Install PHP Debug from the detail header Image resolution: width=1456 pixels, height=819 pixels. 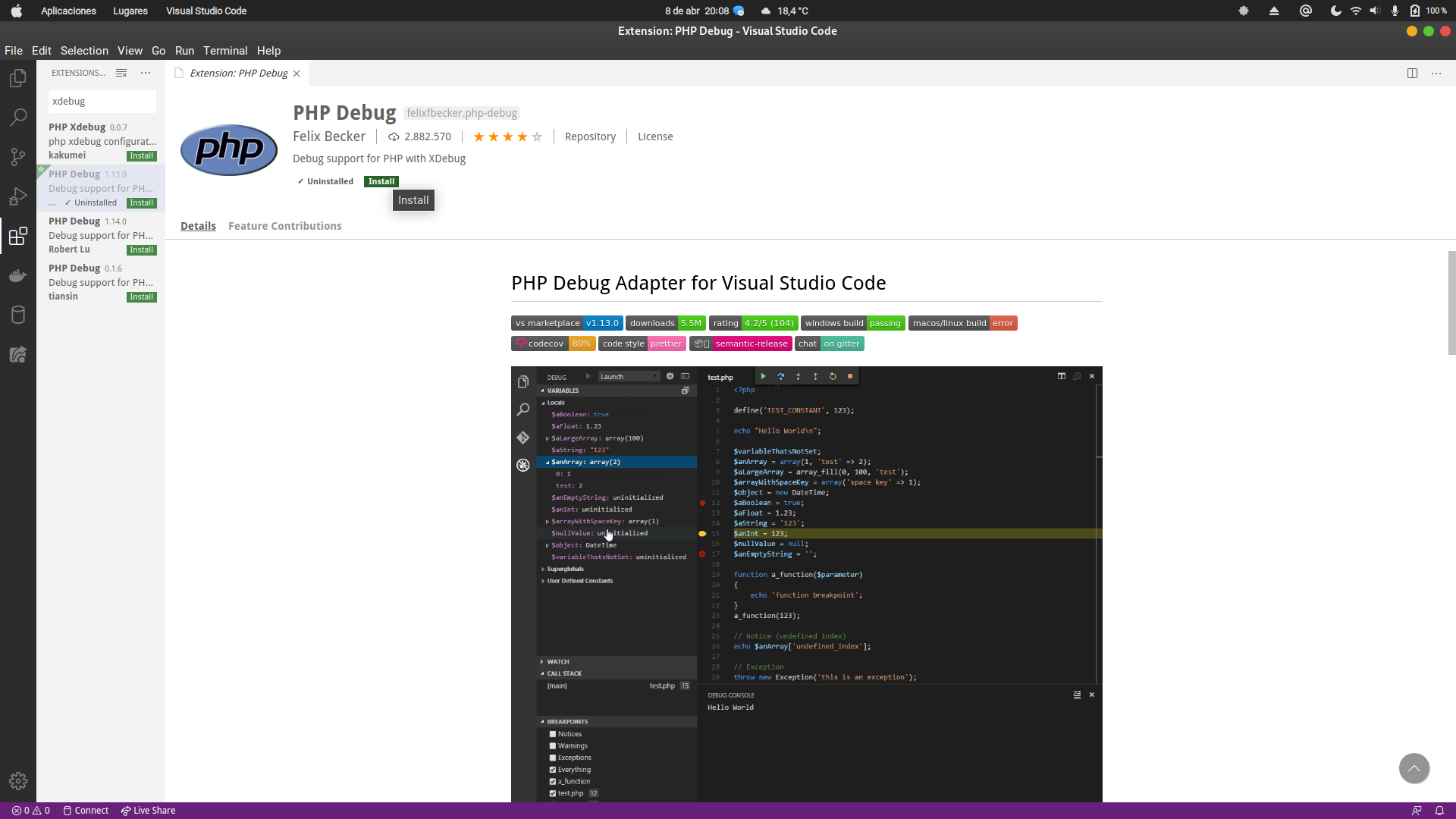pos(381,181)
